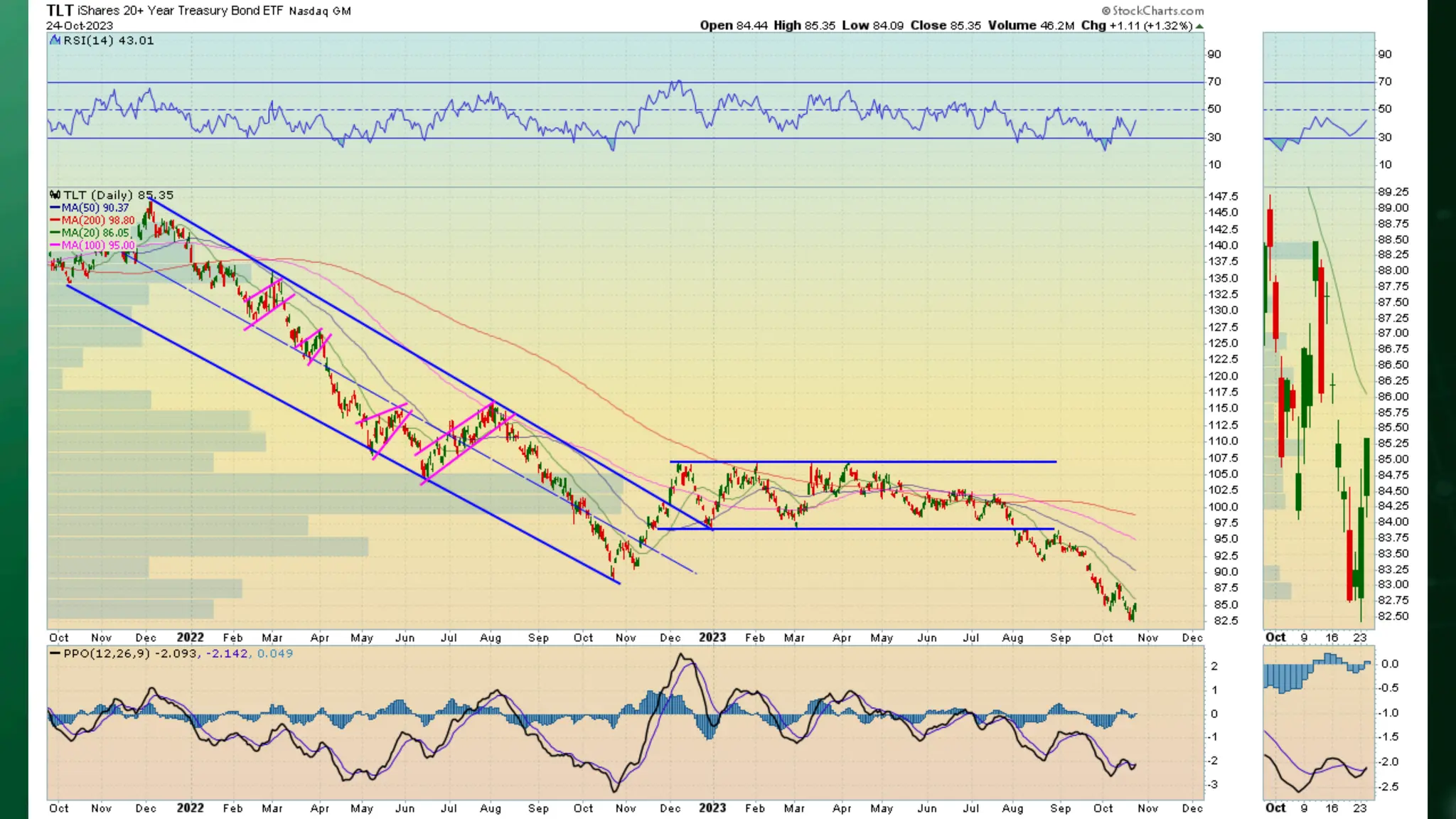This screenshot has height=819, width=1456.
Task: Click the 'Open 84.44' quote value
Action: pyautogui.click(x=734, y=26)
